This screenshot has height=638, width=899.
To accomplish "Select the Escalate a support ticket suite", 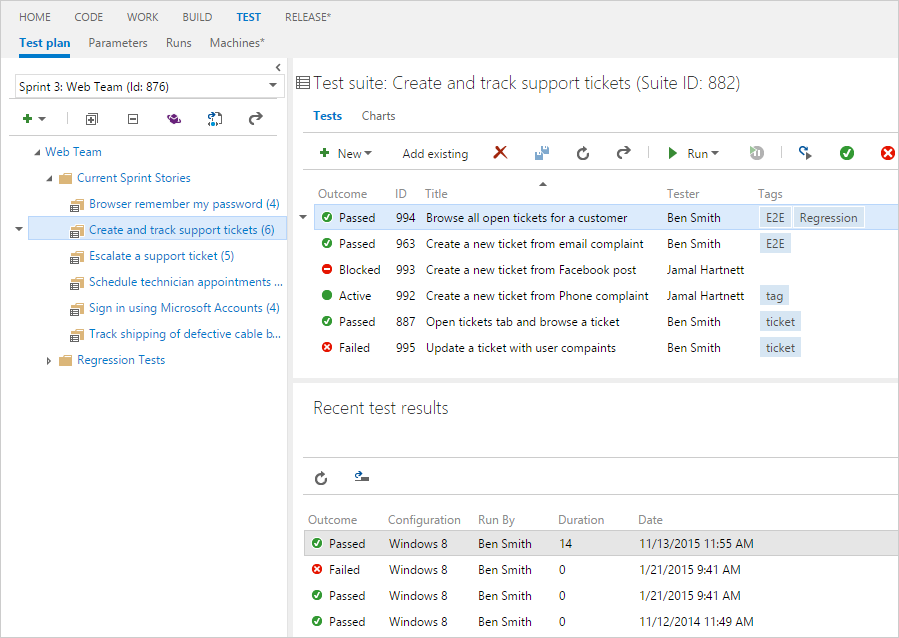I will pyautogui.click(x=161, y=256).
